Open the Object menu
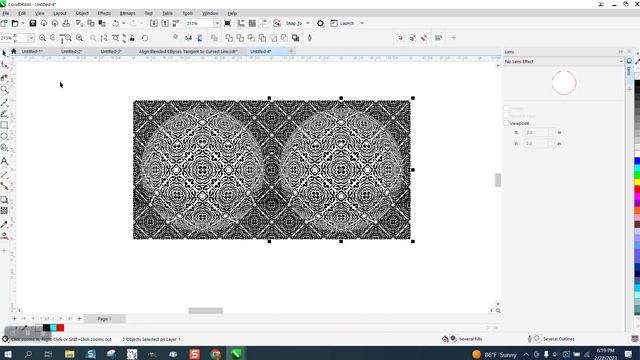The height and width of the screenshot is (360, 640). click(x=82, y=13)
